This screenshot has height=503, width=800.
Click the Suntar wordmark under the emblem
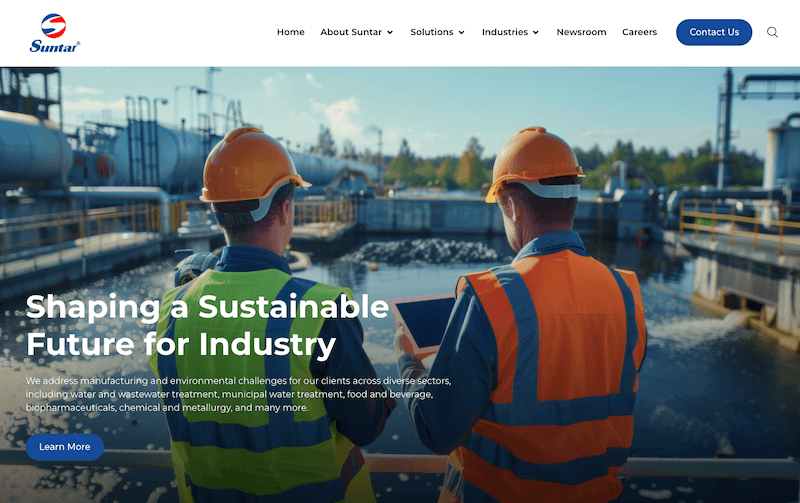click(x=54, y=46)
